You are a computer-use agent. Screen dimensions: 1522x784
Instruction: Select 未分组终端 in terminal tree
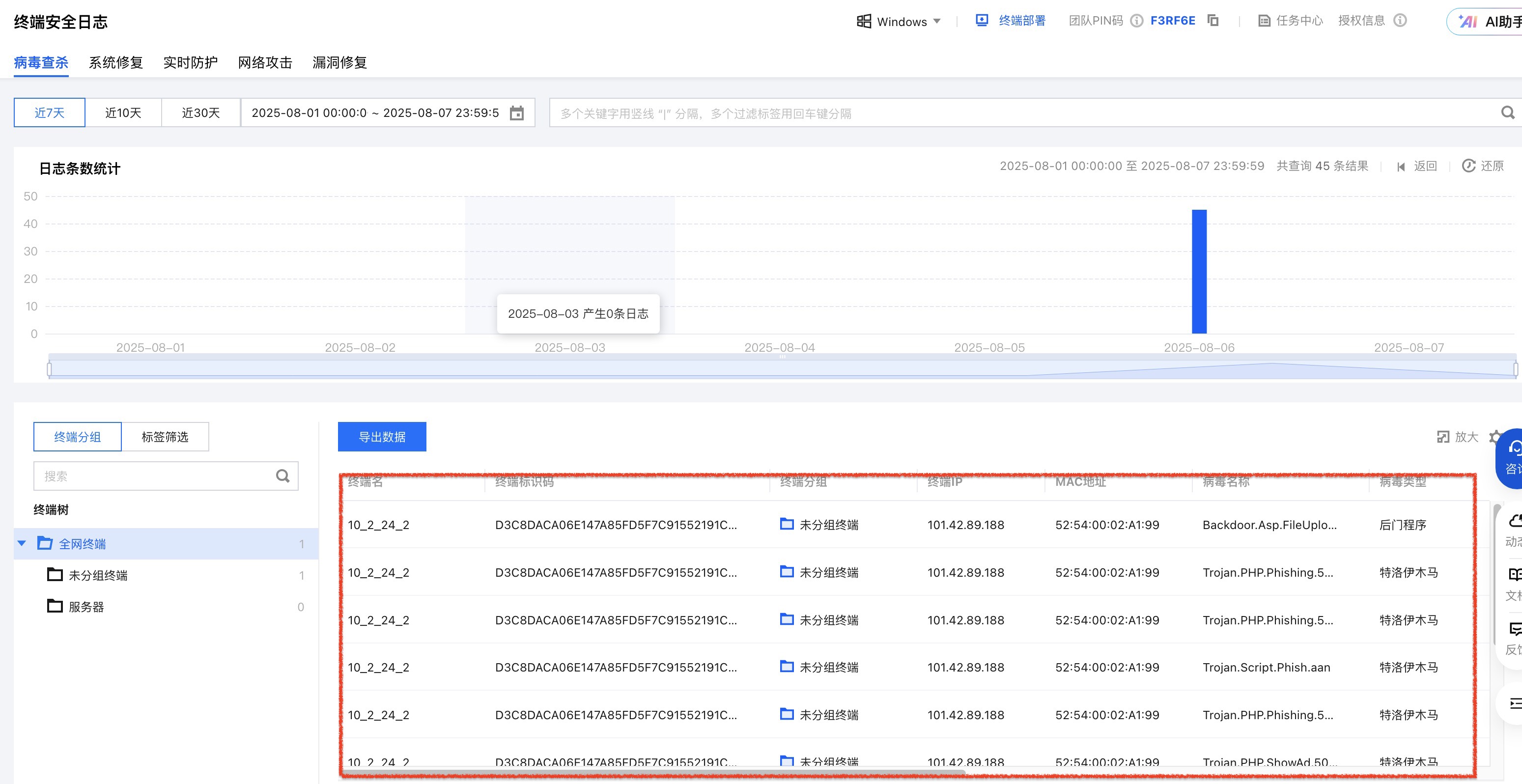[97, 575]
